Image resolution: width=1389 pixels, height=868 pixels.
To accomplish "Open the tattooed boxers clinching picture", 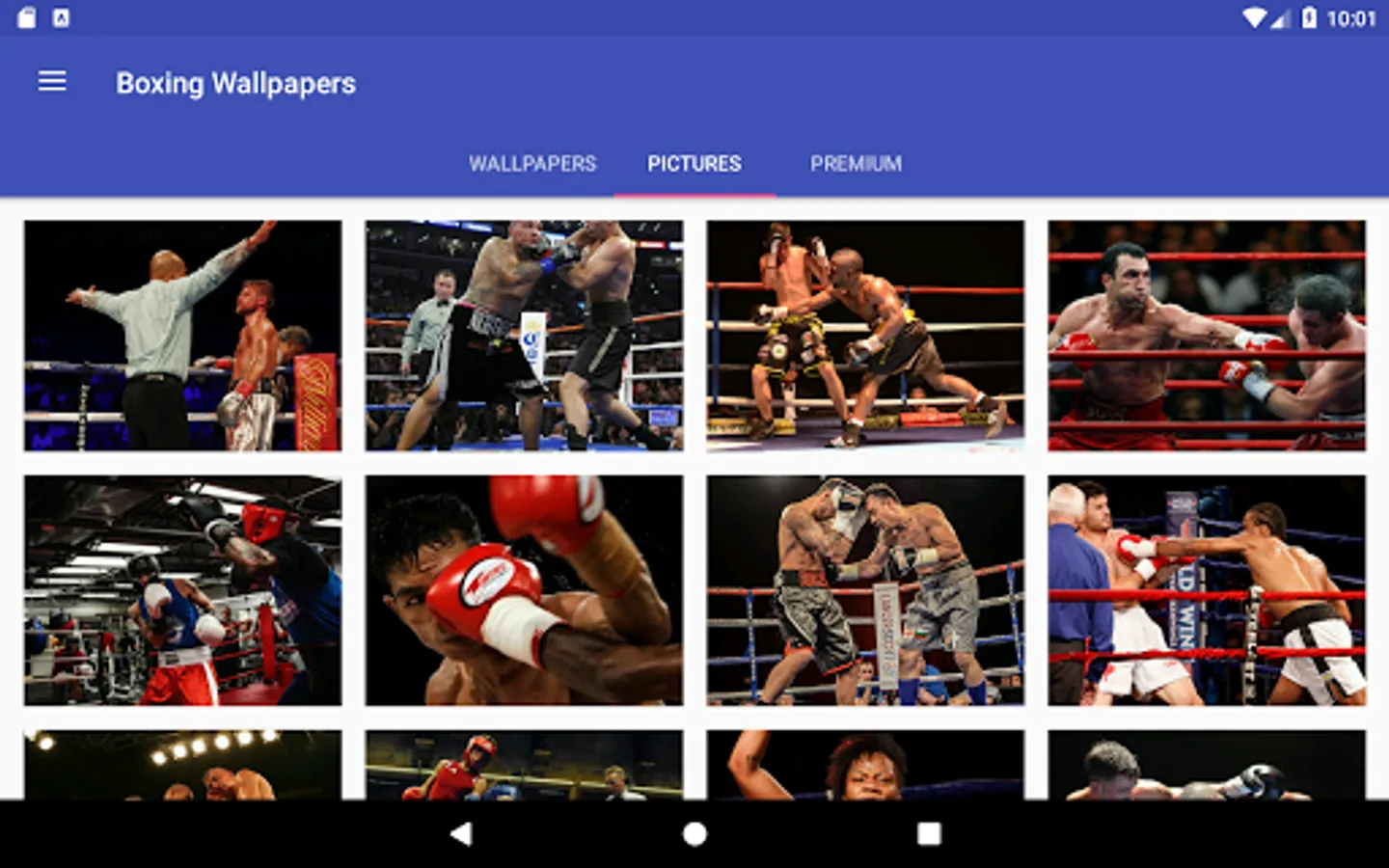I will pyautogui.click(x=524, y=336).
